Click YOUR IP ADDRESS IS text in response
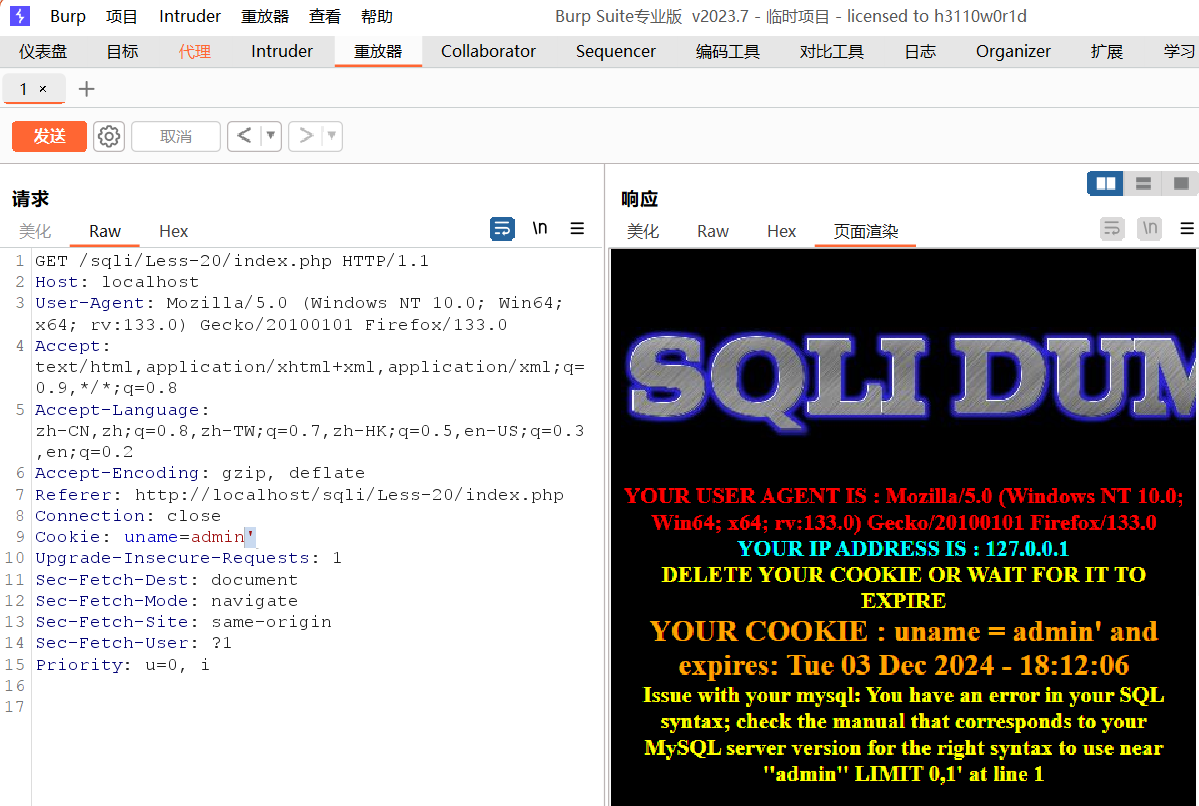1199x806 pixels. [x=903, y=549]
